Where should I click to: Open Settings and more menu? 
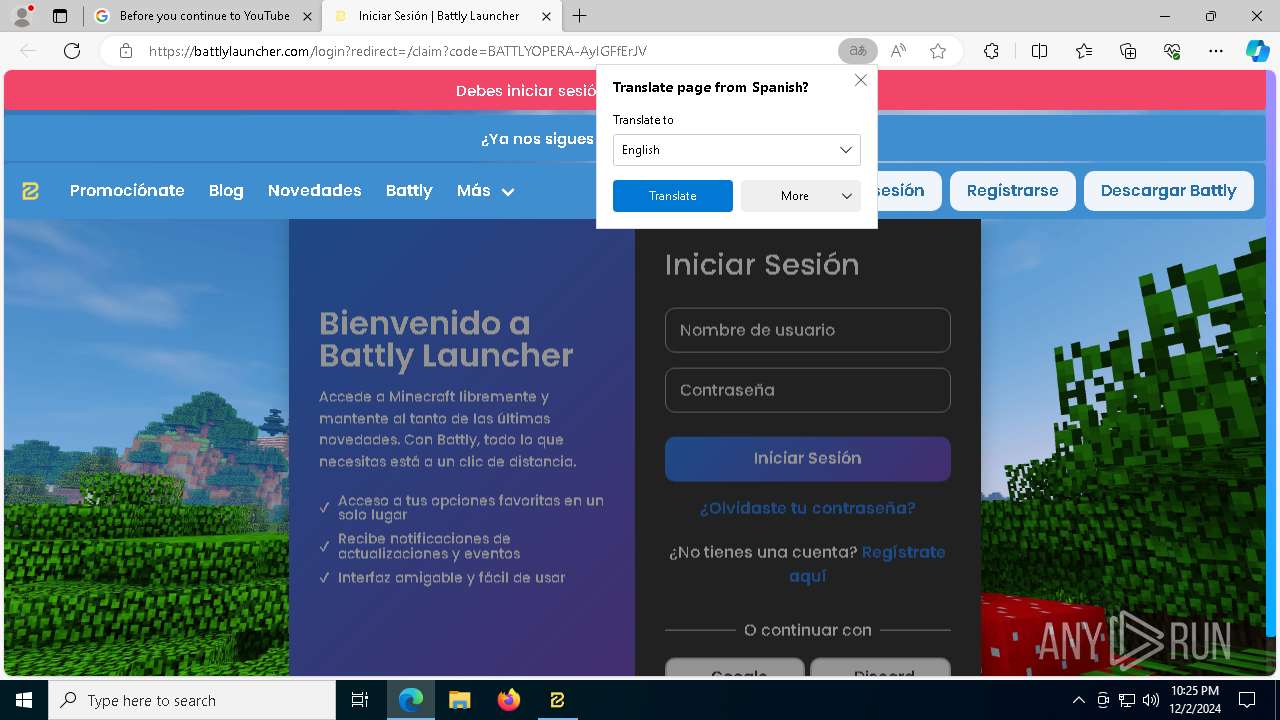pos(1216,51)
